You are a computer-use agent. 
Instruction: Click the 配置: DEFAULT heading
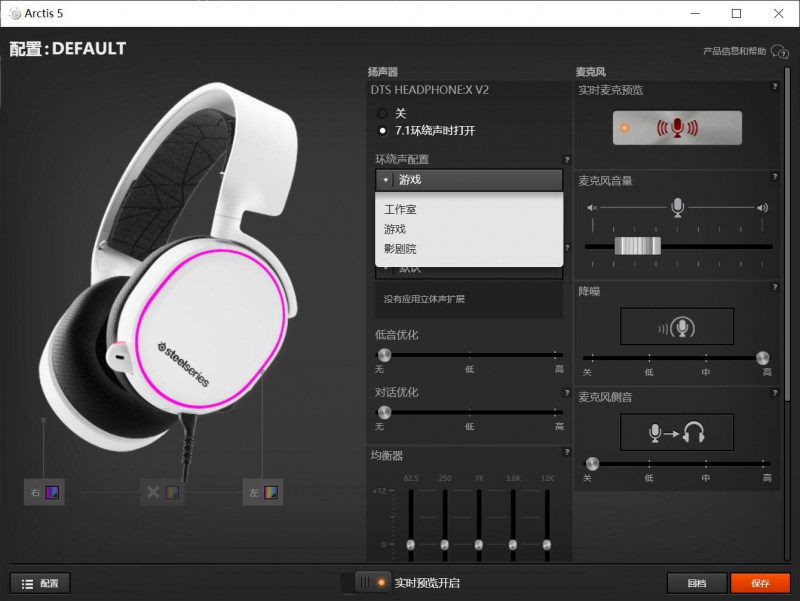(x=67, y=48)
